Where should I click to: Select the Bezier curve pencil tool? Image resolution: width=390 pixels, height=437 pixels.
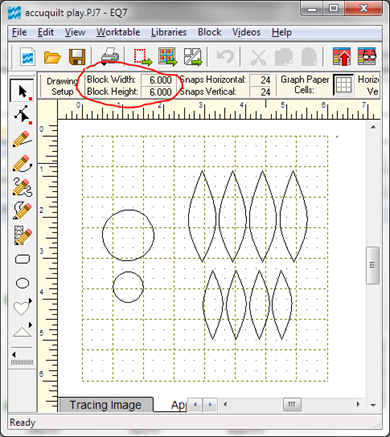22,163
